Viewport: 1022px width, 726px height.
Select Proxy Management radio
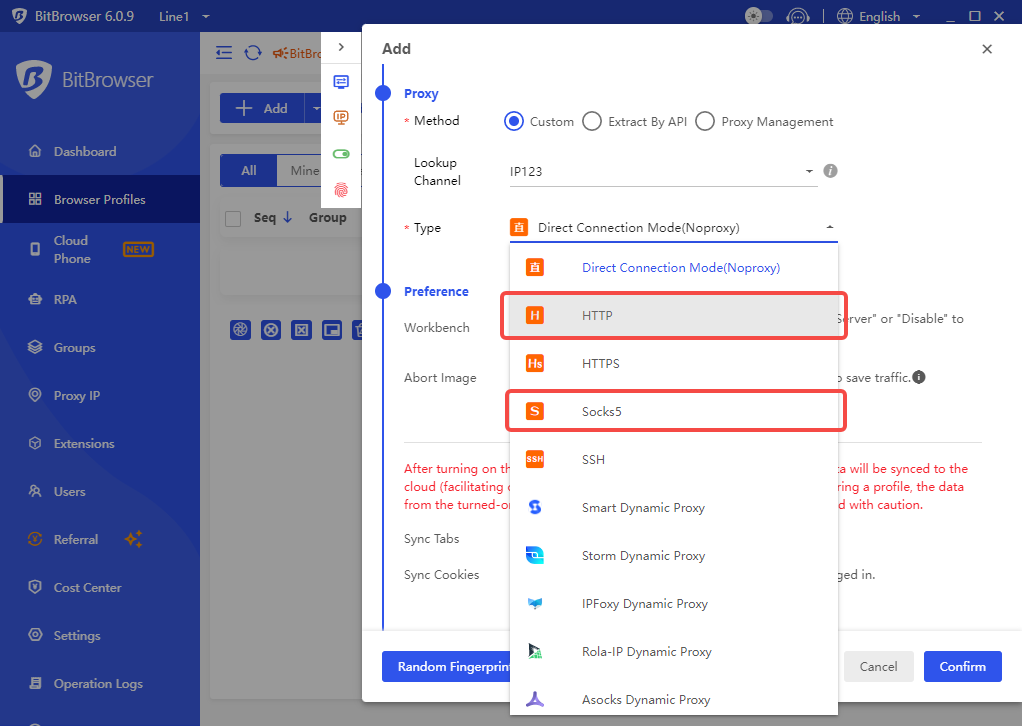click(x=705, y=121)
